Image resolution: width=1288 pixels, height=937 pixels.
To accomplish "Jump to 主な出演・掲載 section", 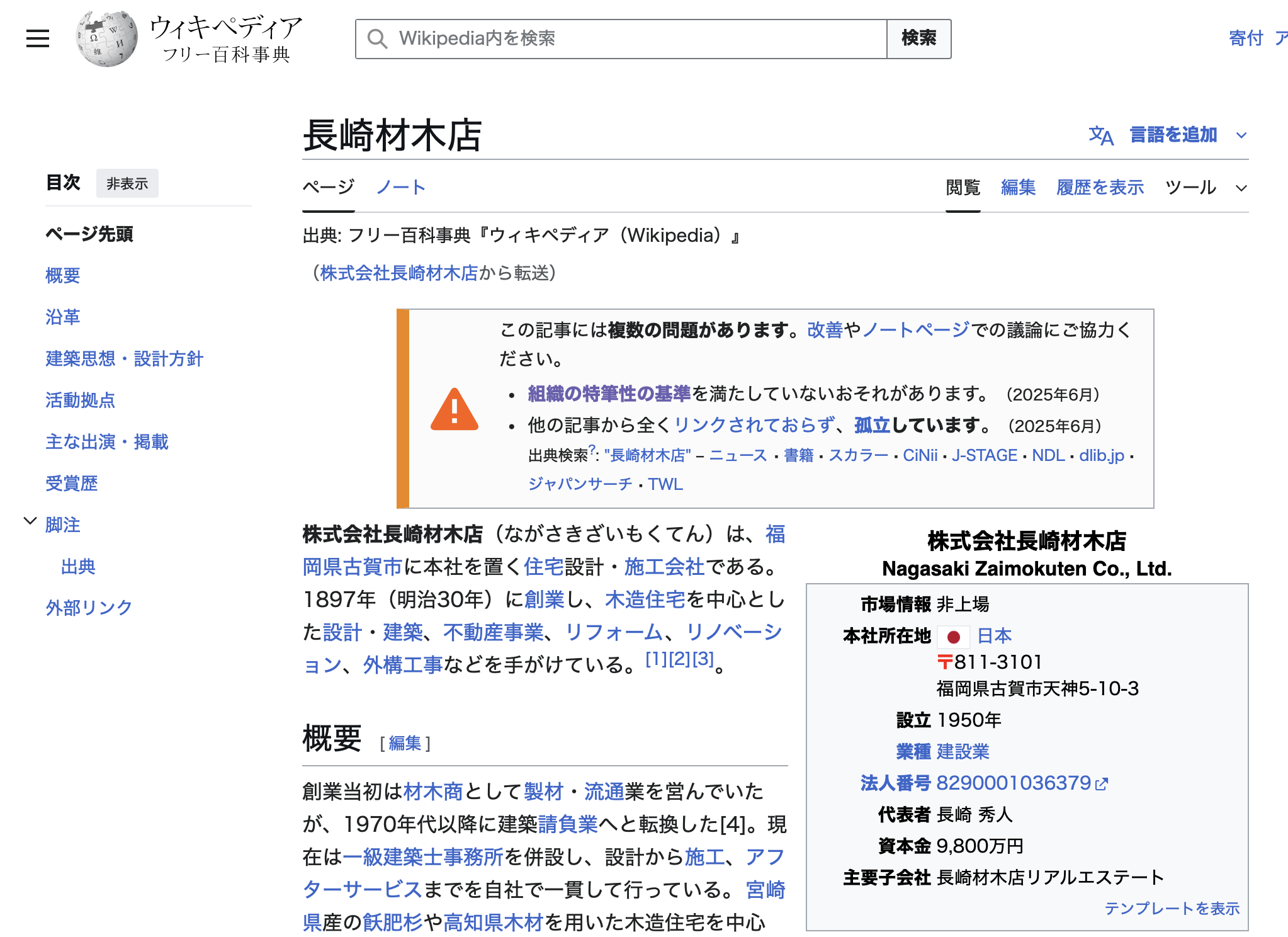I will click(x=106, y=442).
